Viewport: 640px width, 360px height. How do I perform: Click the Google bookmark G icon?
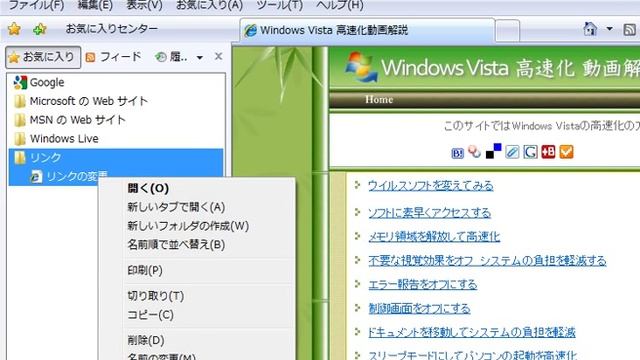530,152
